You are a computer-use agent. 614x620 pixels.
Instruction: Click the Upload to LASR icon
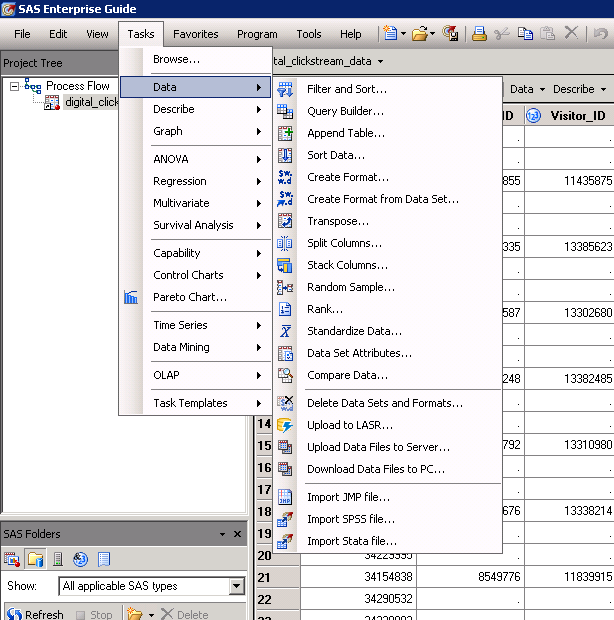tap(285, 425)
